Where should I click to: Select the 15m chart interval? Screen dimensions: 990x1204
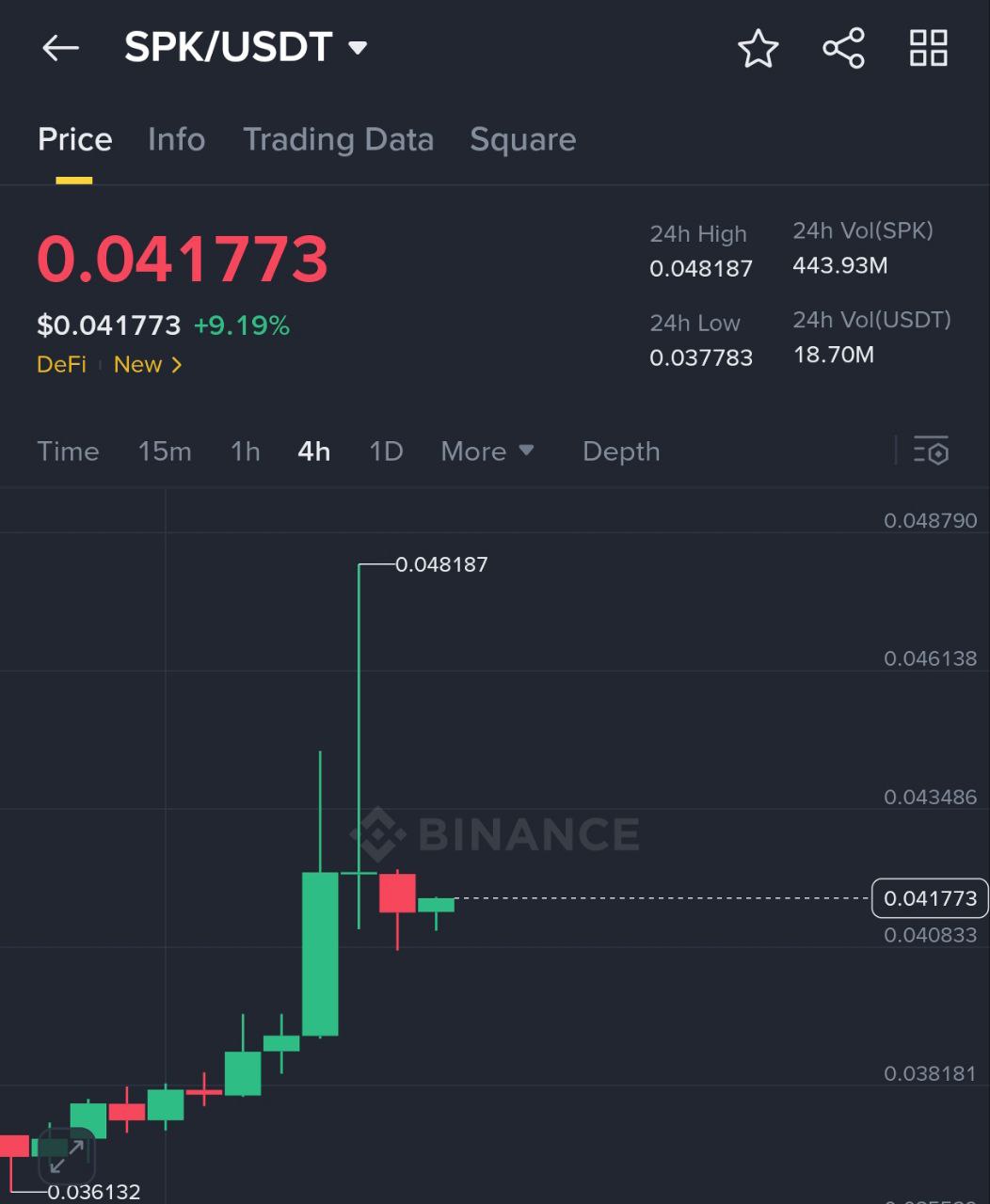165,451
